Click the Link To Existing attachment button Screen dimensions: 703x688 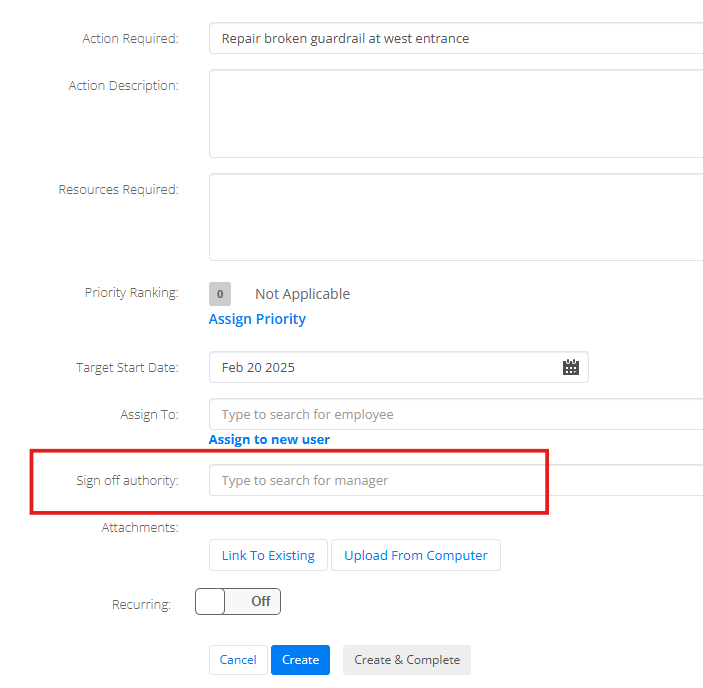pos(268,555)
